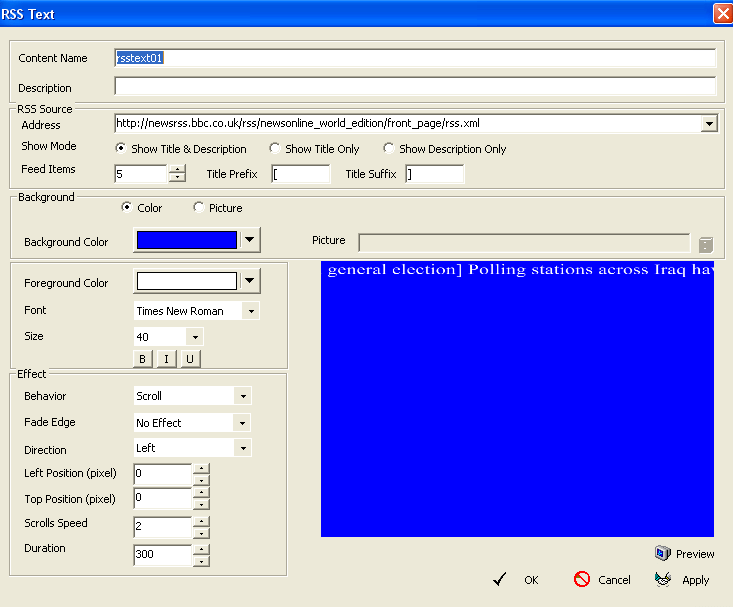Viewport: 733px width, 607px height.
Task: Toggle Italic font style button
Action: point(166,359)
